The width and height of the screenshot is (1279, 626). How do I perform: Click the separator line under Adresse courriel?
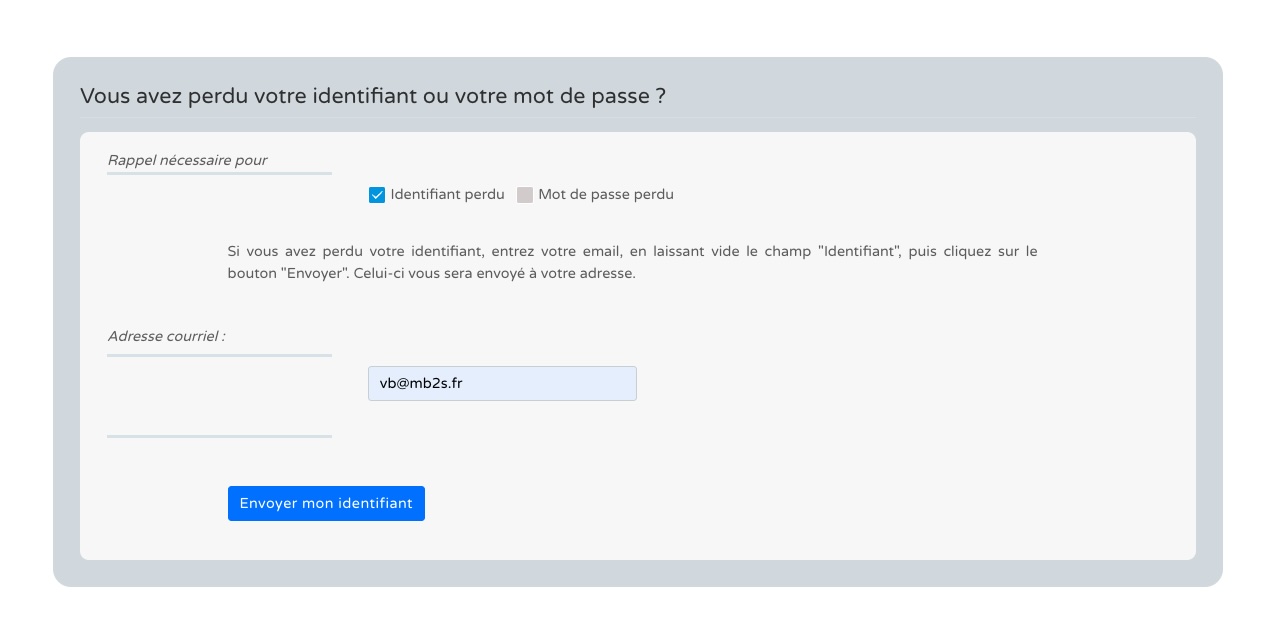(219, 355)
